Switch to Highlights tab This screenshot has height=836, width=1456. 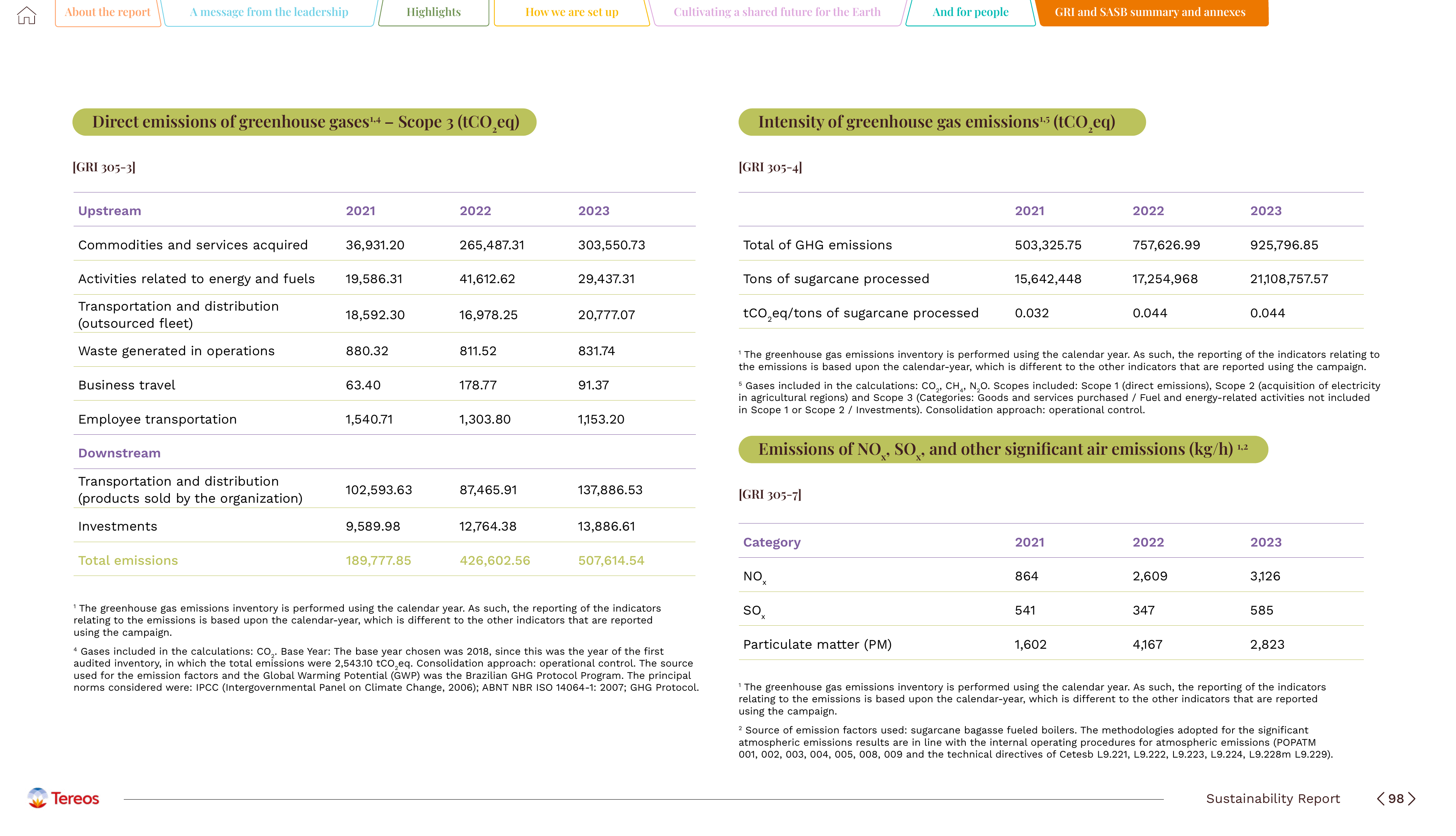coord(434,12)
